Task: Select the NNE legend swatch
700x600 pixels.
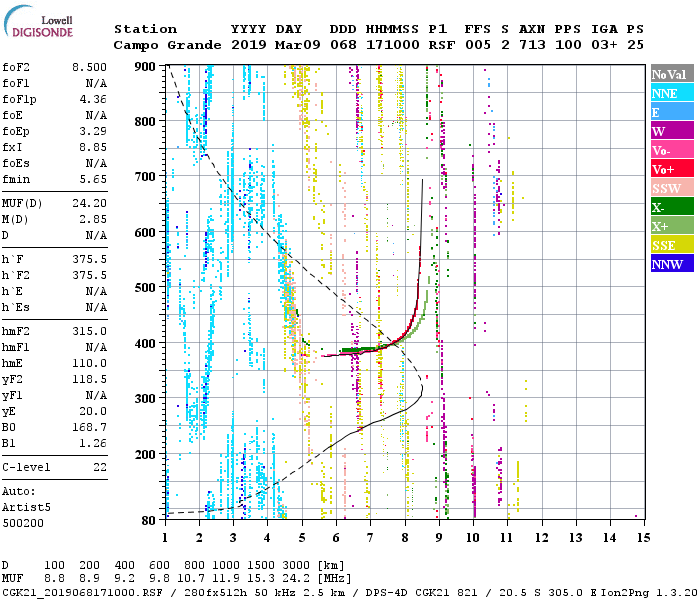Action: tap(672, 93)
